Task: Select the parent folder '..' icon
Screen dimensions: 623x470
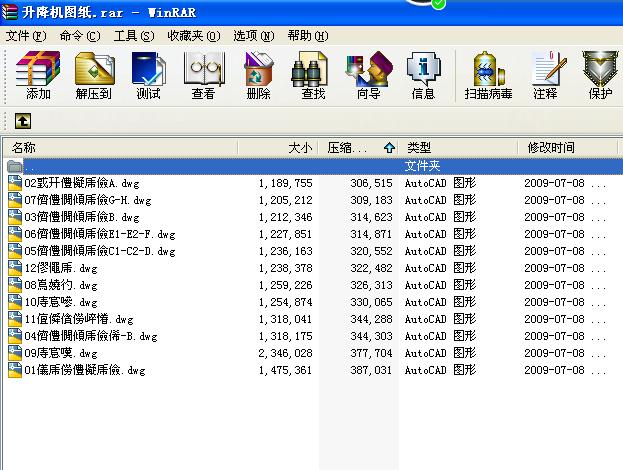Action: point(15,166)
